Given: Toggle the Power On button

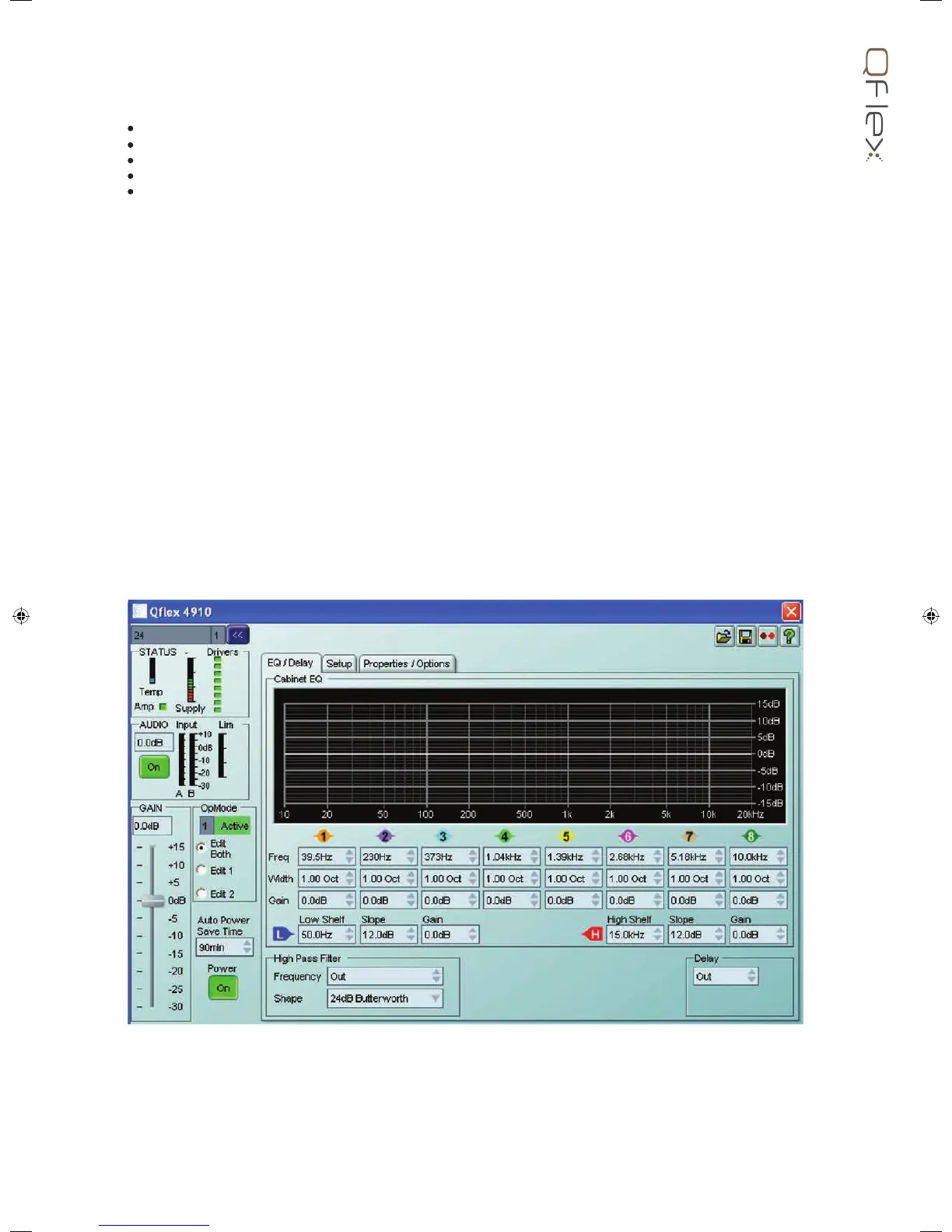Looking at the screenshot, I should coord(223,988).
